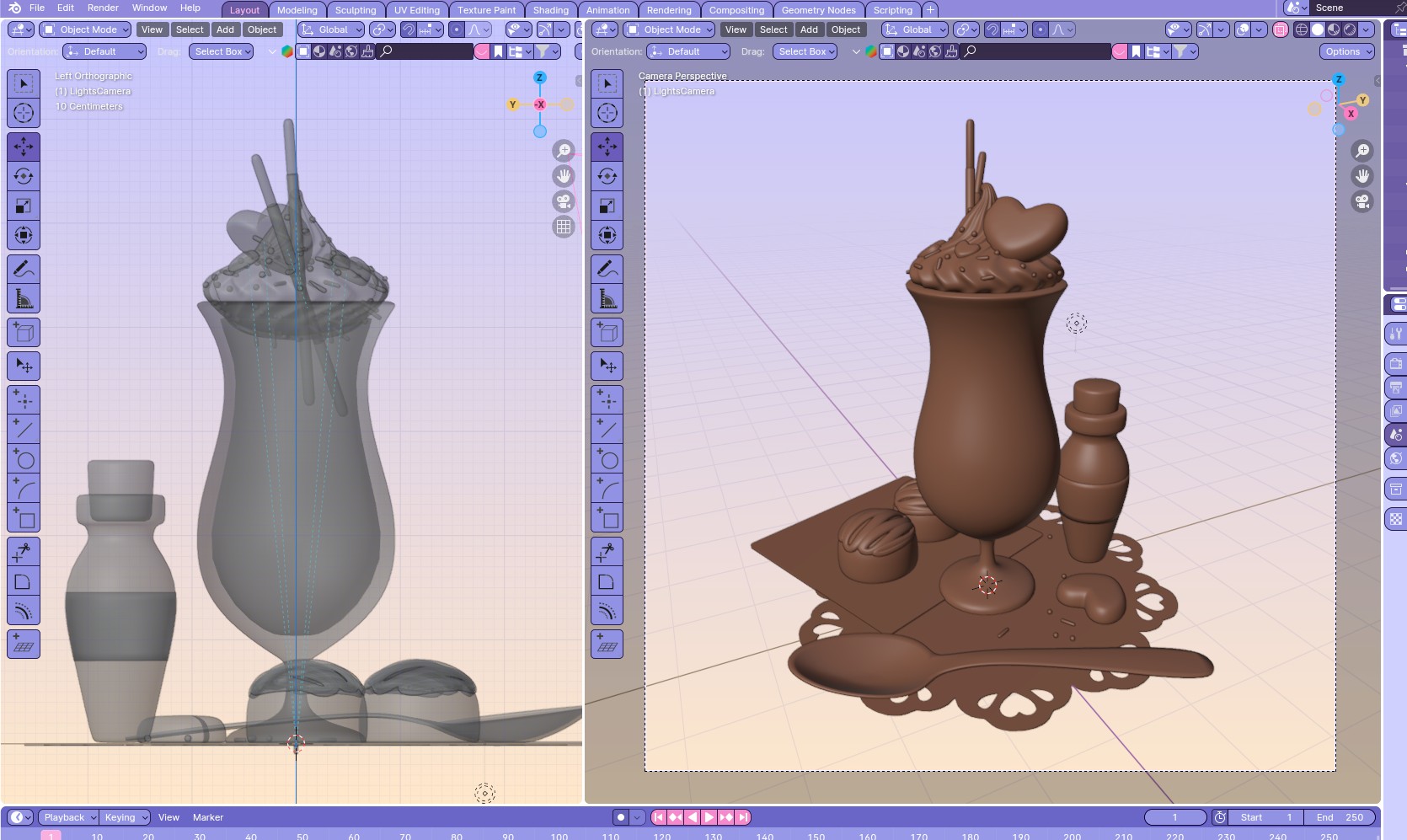This screenshot has height=840, width=1407.
Task: Choose the Annotate tool in left viewport
Action: [24, 269]
